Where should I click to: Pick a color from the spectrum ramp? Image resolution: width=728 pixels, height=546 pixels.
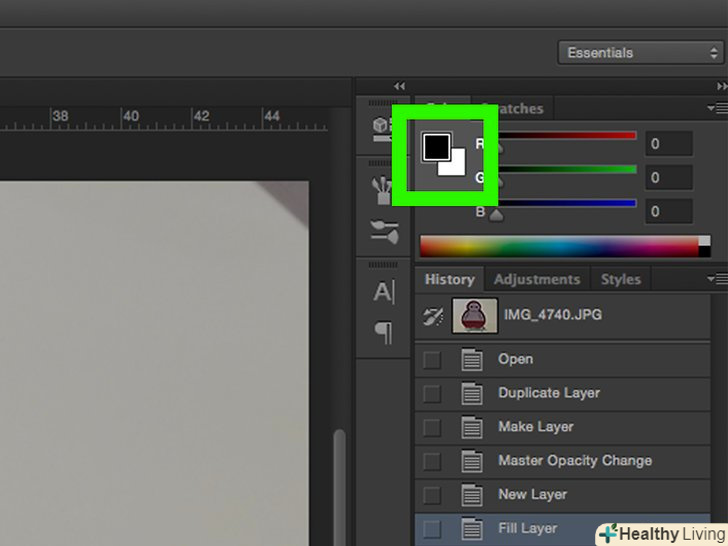point(560,247)
